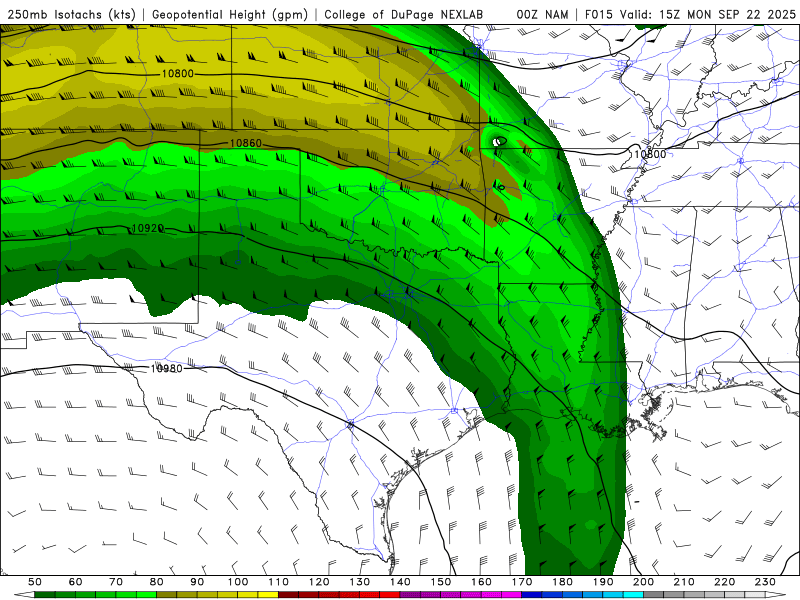
Task: Pick the dark red swatch starting at 110
Action: [289, 595]
